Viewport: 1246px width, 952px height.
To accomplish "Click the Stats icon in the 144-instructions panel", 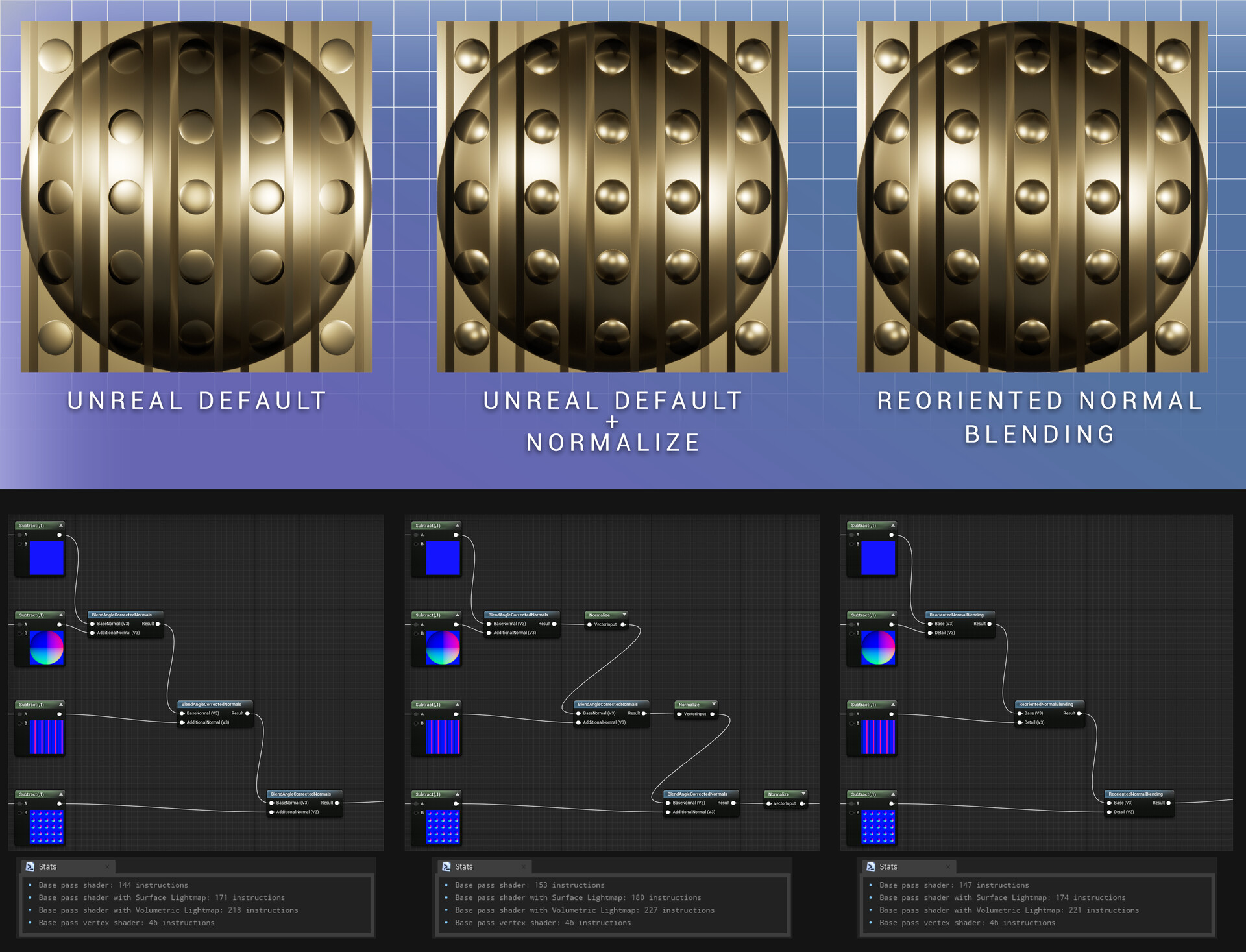I will (30, 866).
